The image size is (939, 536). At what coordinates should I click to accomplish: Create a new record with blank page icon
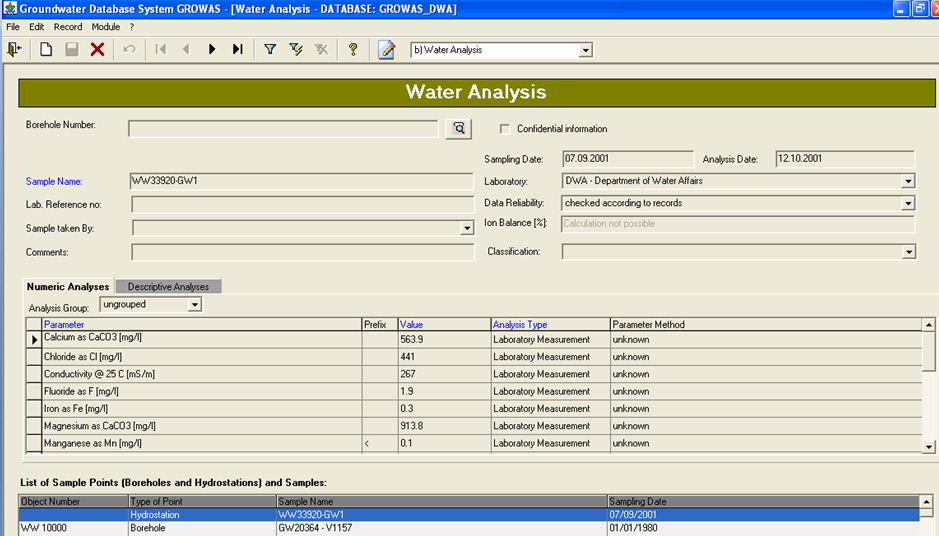coord(46,49)
